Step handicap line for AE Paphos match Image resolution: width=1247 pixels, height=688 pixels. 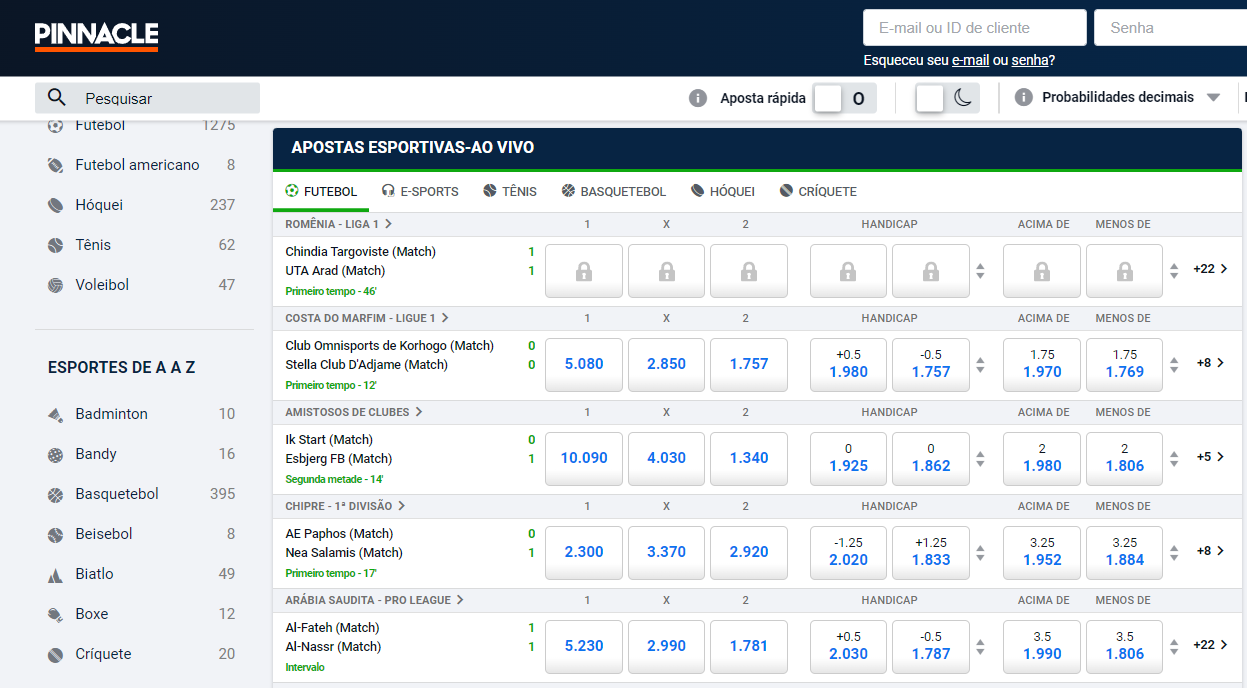pos(980,553)
